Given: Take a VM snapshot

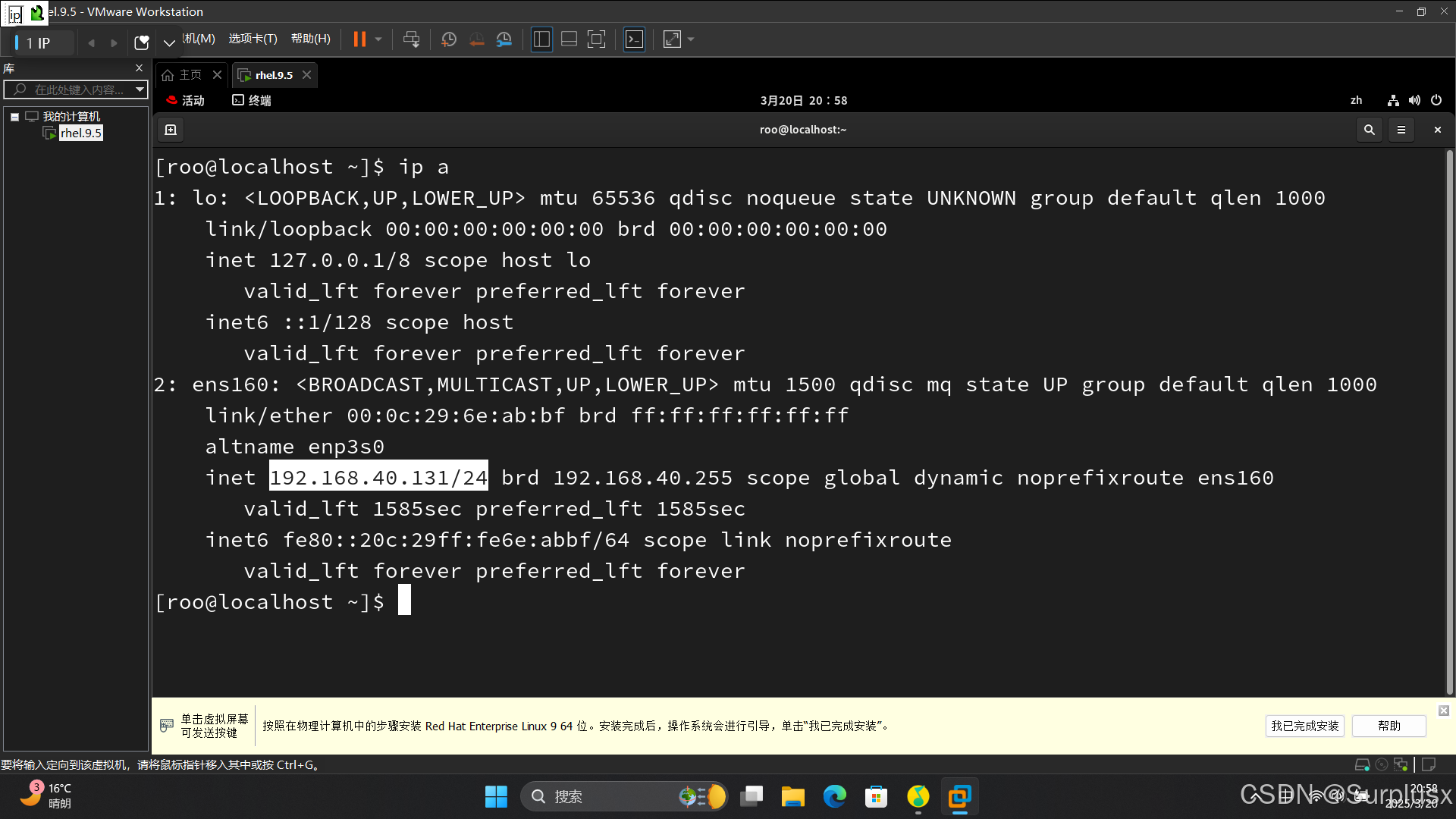Looking at the screenshot, I should (449, 39).
